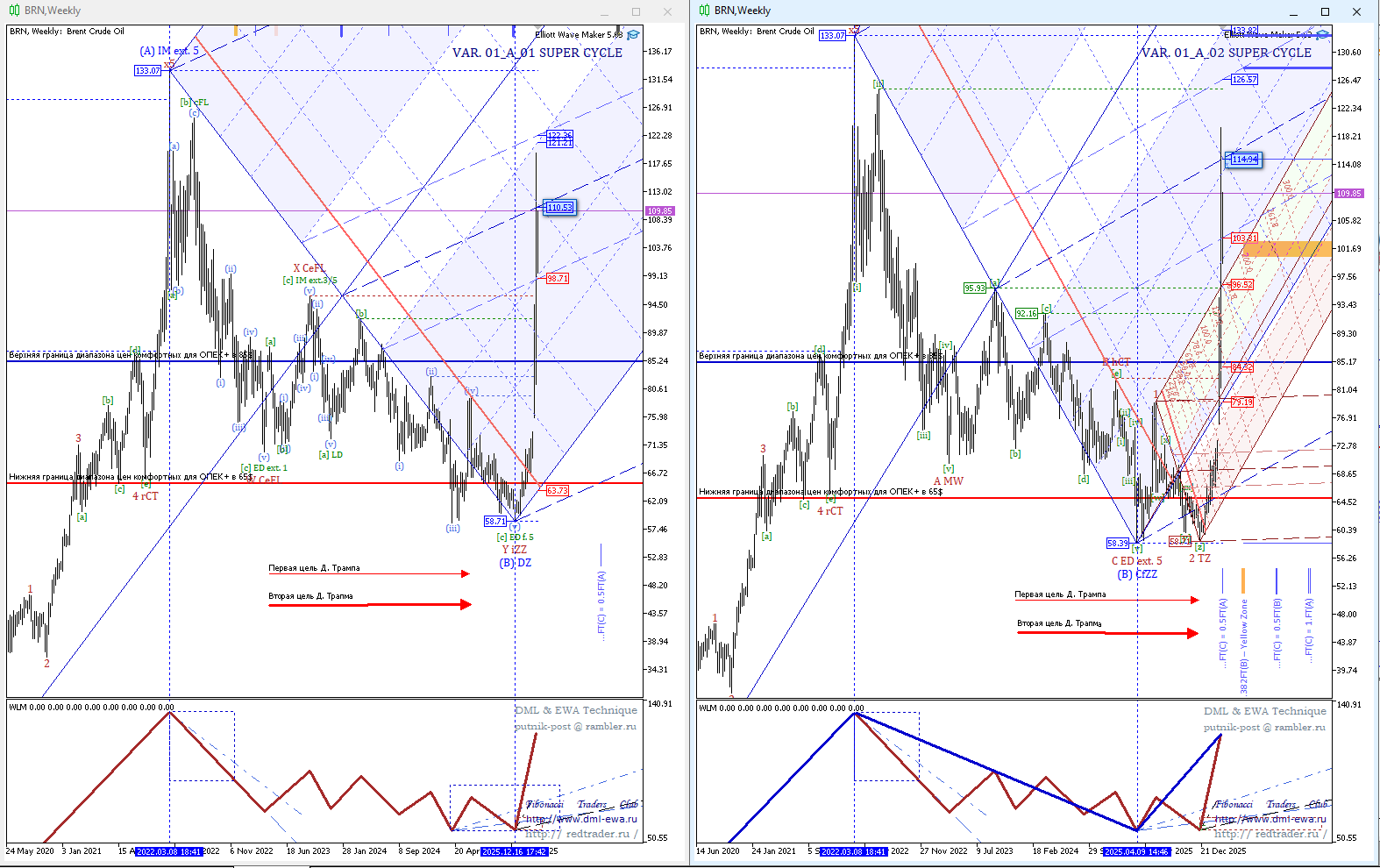Click the 2025.12.16 17:42 date marker on left time axis
This screenshot has width=1380, height=868.
[x=514, y=851]
